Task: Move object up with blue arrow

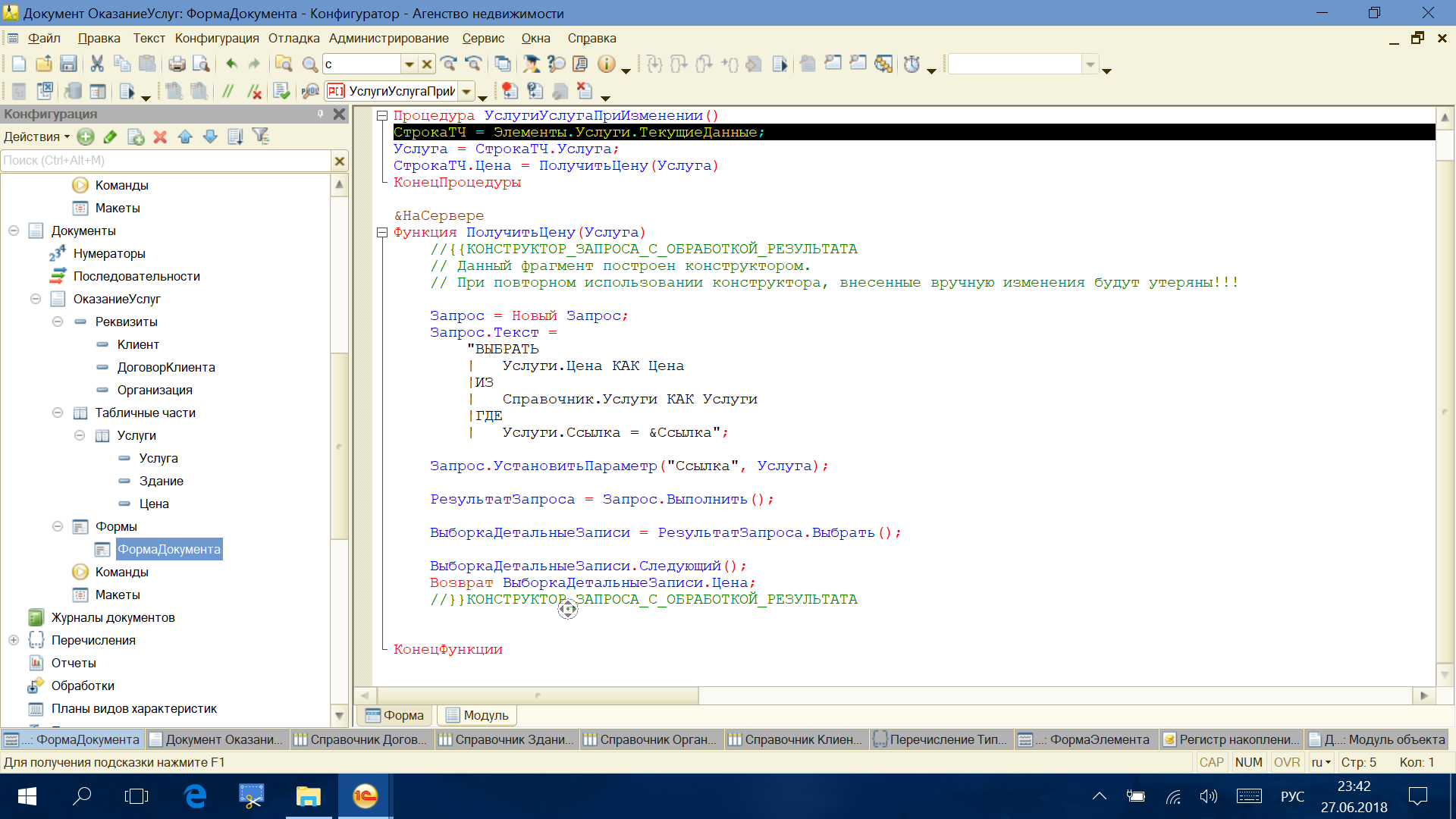Action: tap(185, 136)
